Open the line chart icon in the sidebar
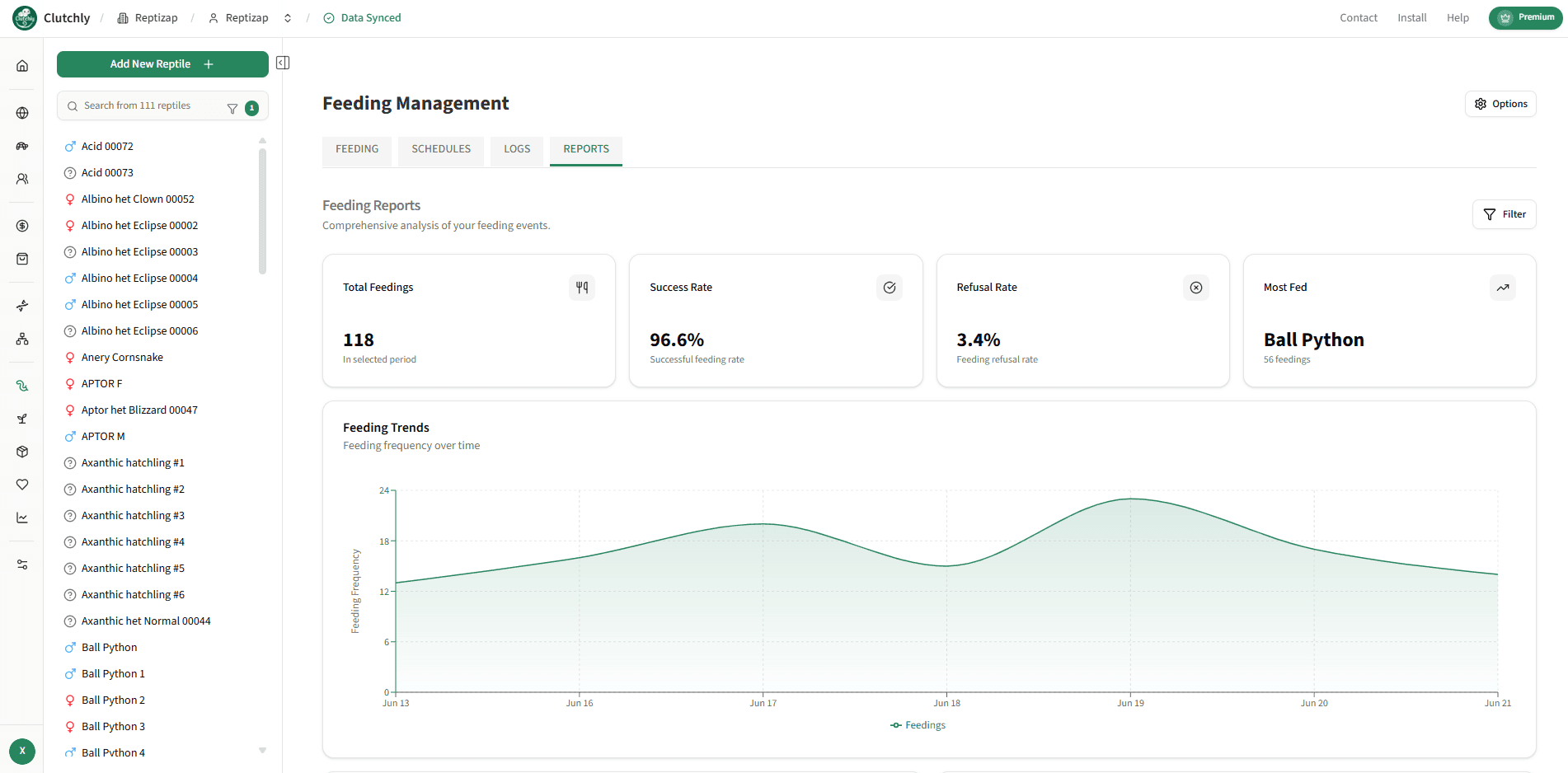The height and width of the screenshot is (773, 1568). click(22, 518)
